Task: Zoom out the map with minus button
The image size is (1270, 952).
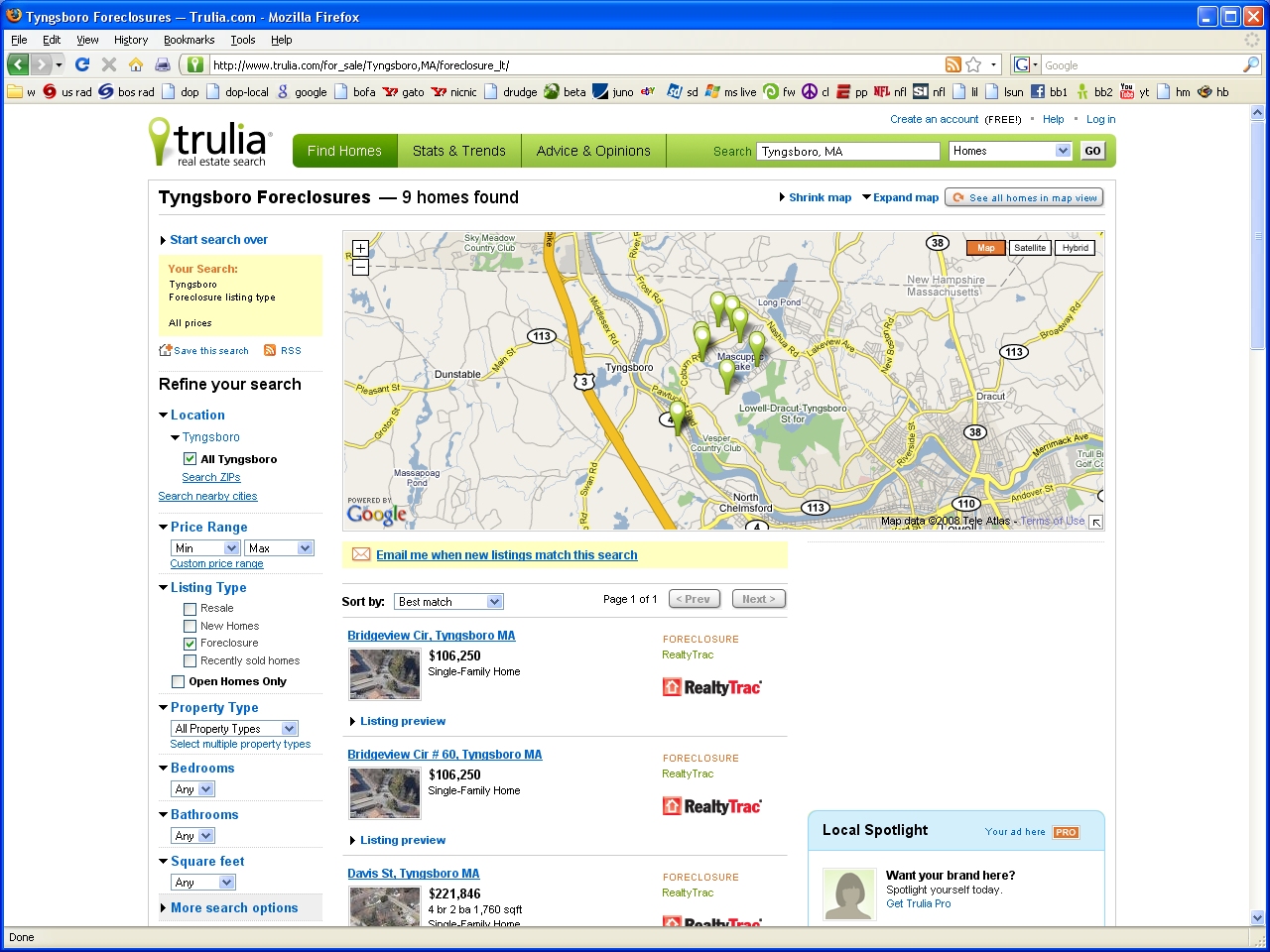Action: pos(360,267)
